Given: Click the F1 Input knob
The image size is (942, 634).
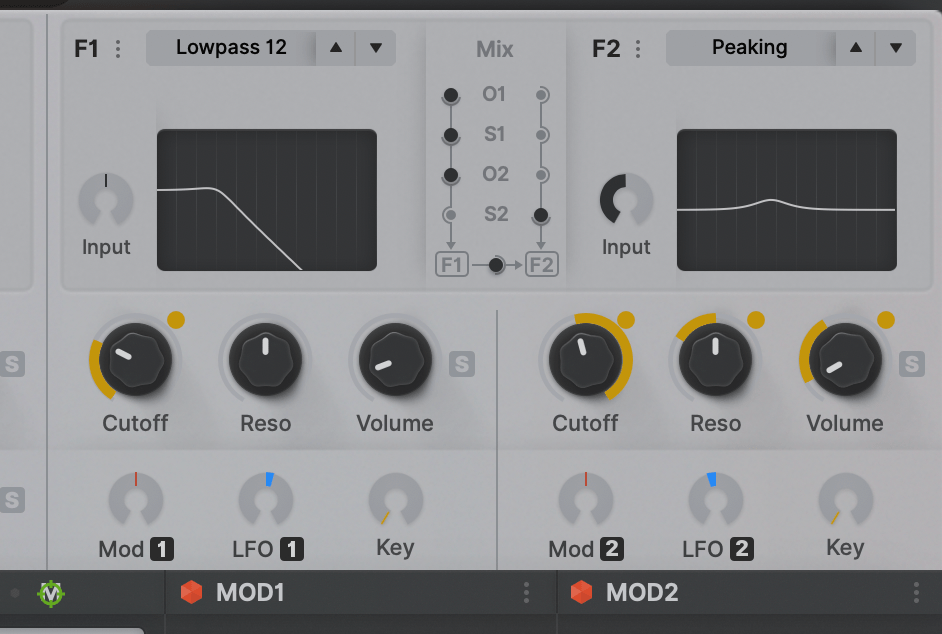Looking at the screenshot, I should coord(106,200).
